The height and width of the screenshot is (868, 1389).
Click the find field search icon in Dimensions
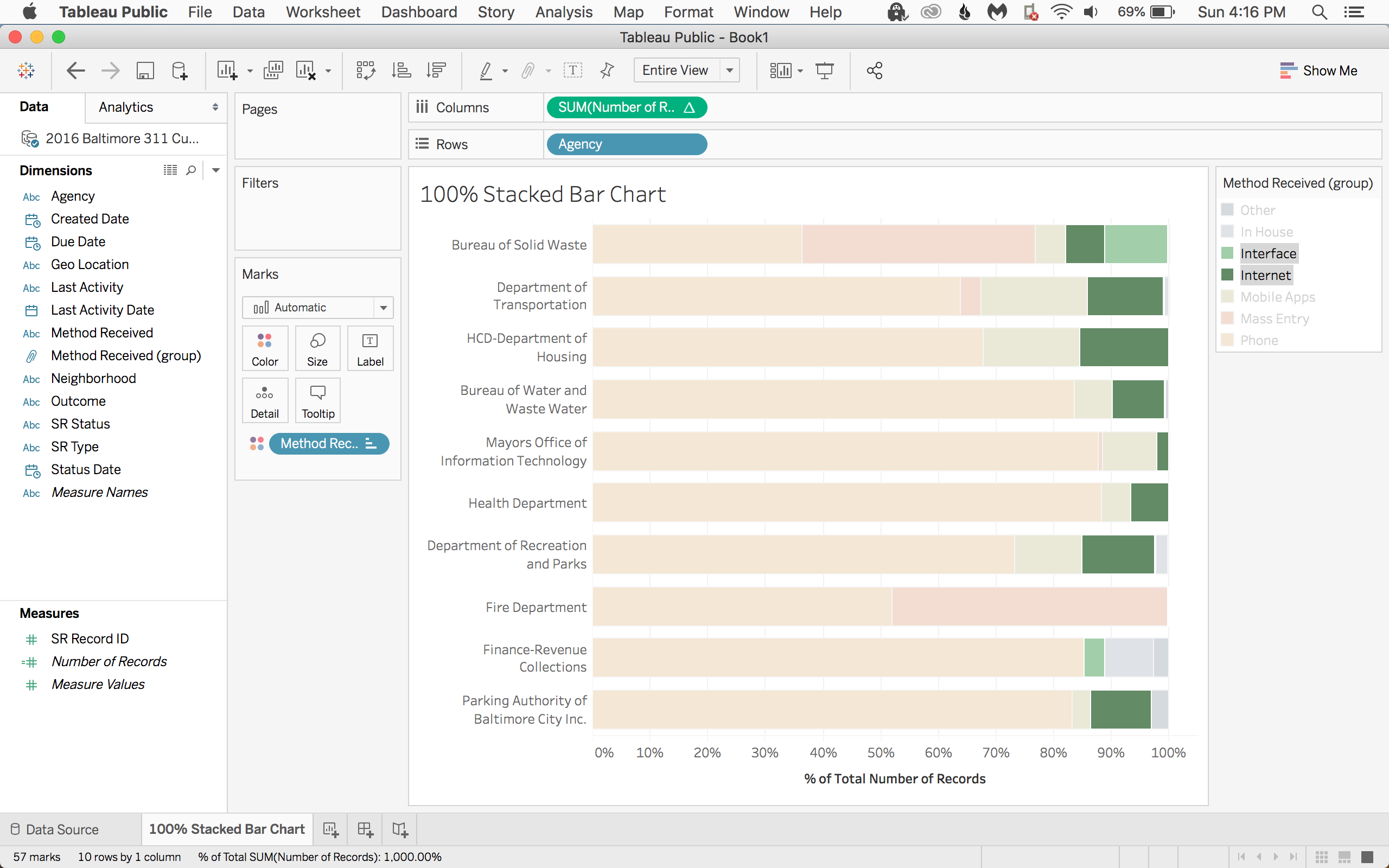191,170
